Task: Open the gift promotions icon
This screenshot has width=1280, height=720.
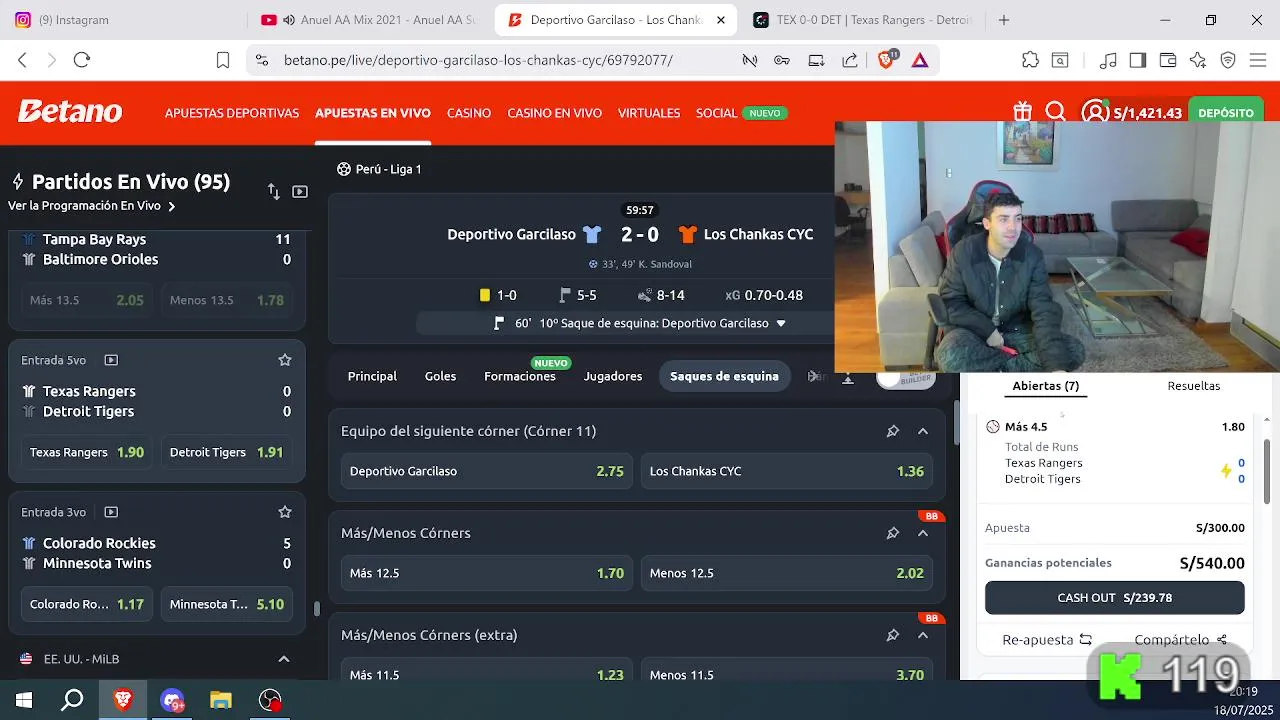Action: pyautogui.click(x=1022, y=112)
